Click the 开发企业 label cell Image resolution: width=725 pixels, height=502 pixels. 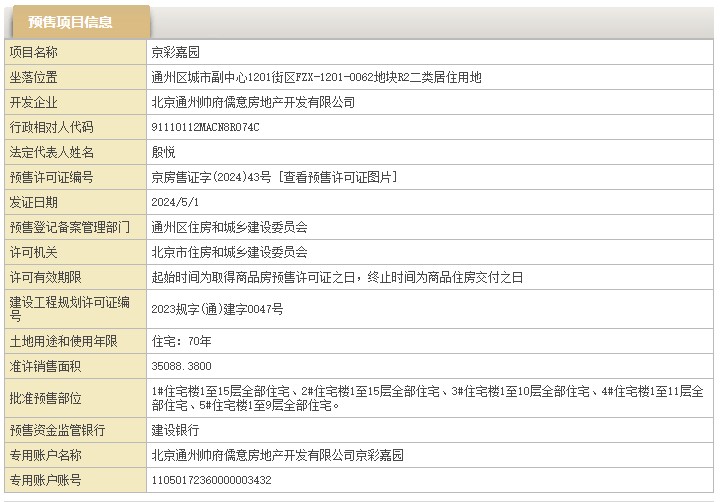pyautogui.click(x=76, y=102)
